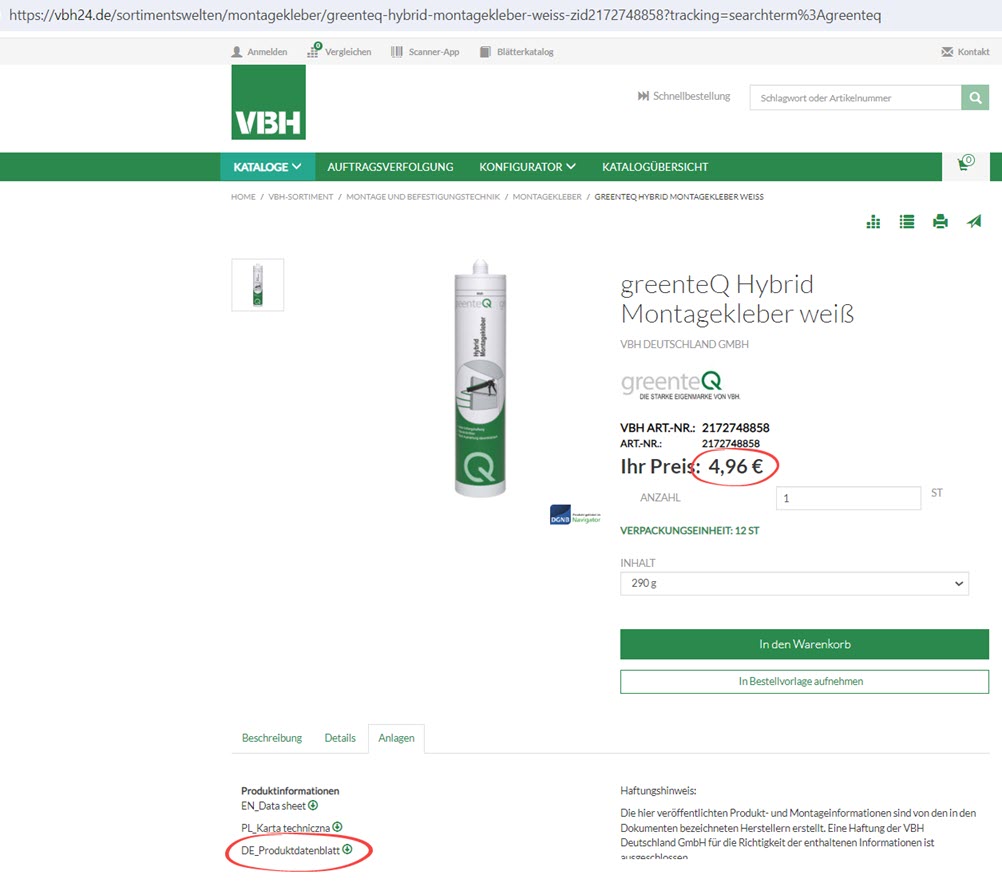Click the large product cartridge image
The width and height of the screenshot is (1002, 883).
coord(480,378)
